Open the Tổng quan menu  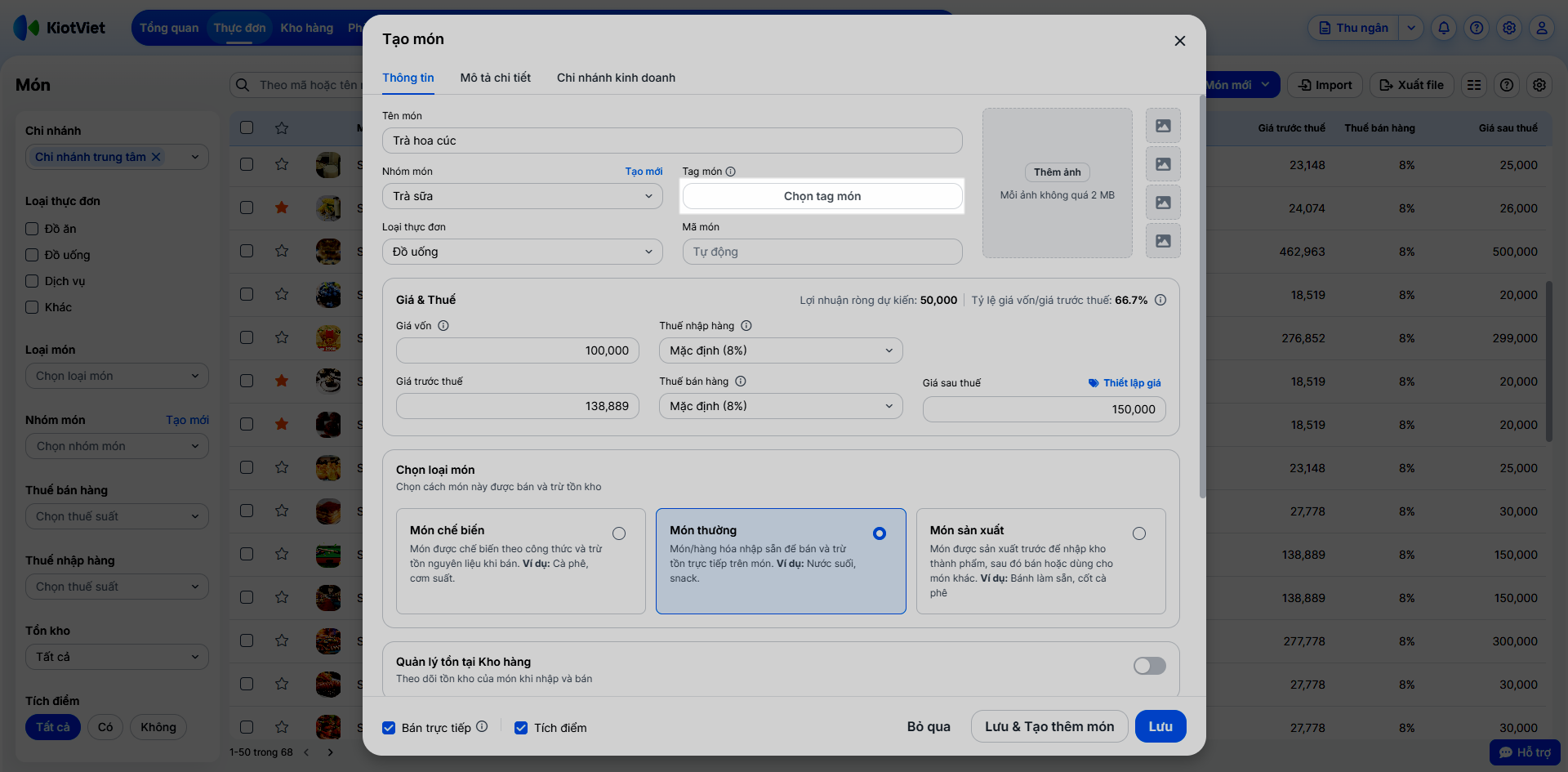click(x=169, y=28)
